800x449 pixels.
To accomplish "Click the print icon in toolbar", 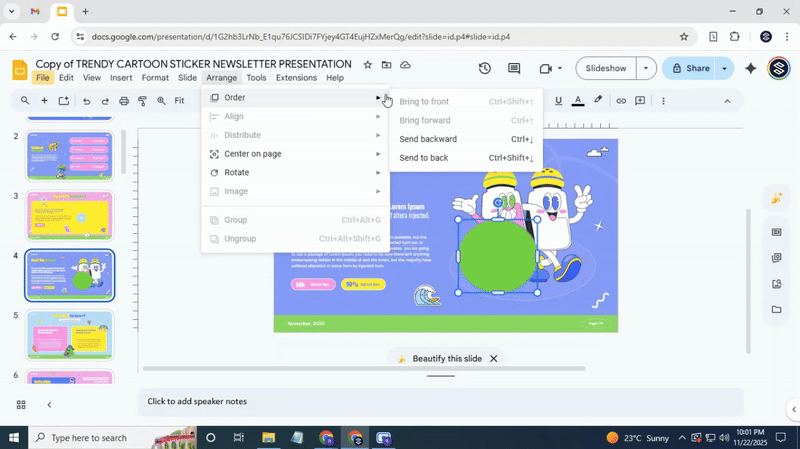I will click(x=124, y=101).
